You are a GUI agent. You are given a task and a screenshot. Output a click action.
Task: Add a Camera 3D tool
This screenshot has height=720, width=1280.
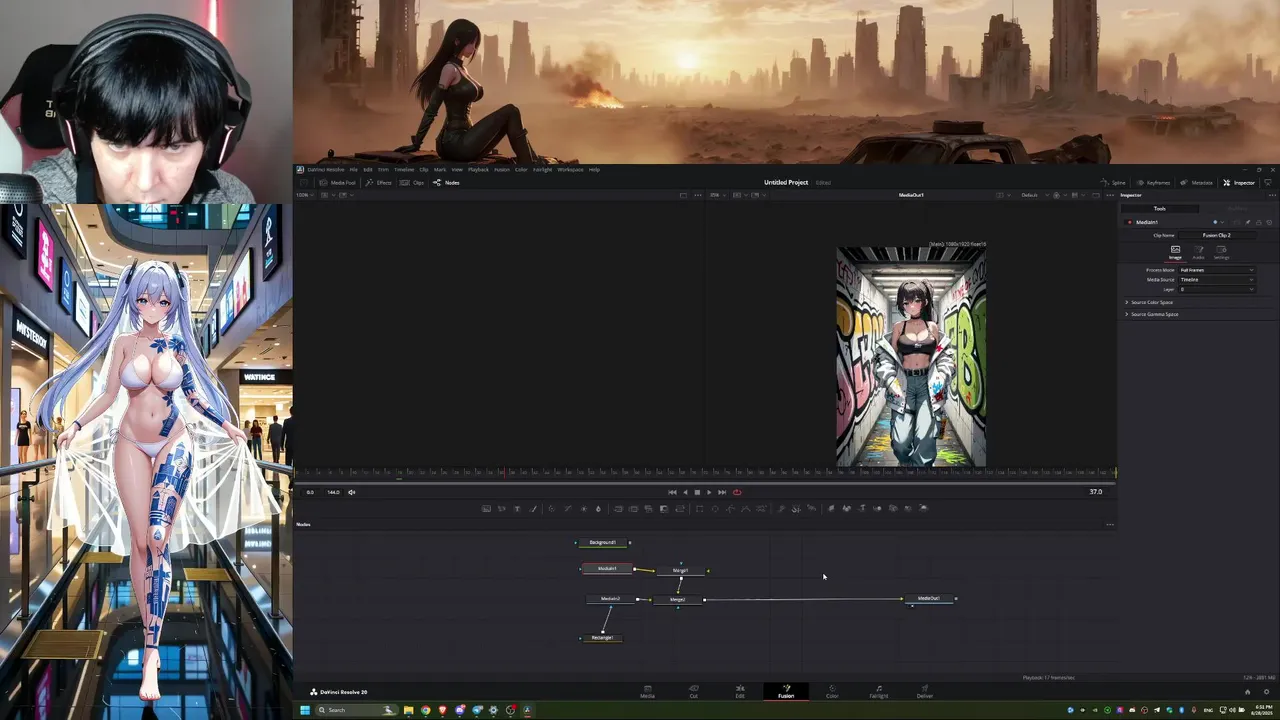pos(893,508)
